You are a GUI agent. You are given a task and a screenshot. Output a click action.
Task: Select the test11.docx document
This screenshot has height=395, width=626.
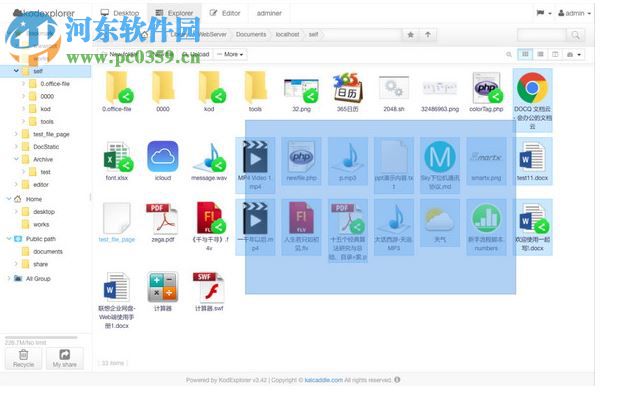click(x=532, y=157)
